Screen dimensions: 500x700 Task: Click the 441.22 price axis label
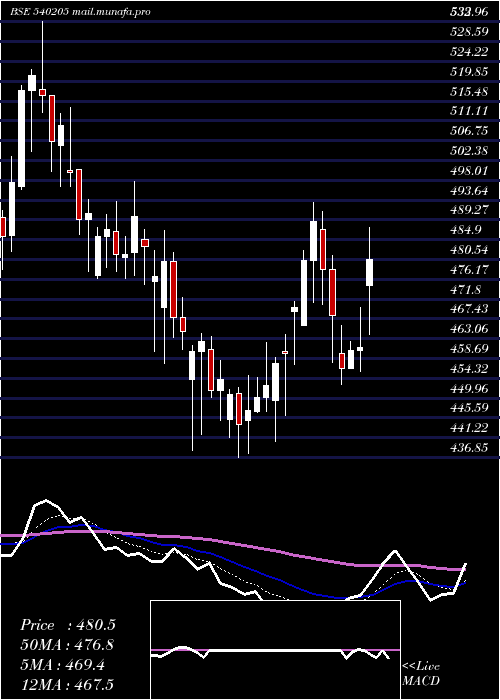[469, 429]
